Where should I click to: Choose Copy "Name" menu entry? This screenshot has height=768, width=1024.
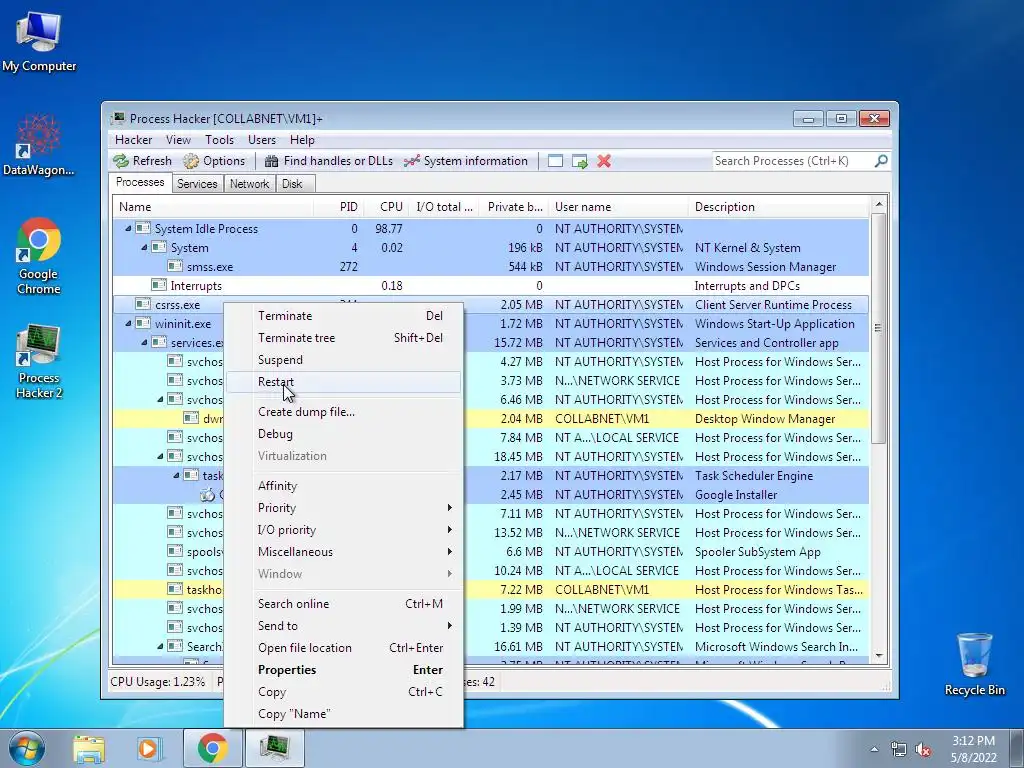pos(344,714)
